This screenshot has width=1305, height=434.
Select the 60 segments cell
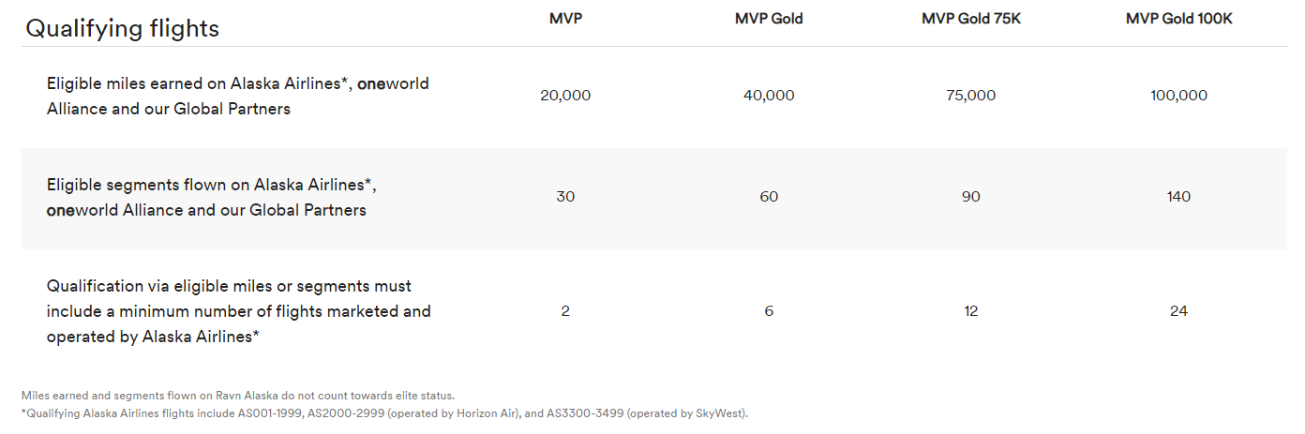(768, 197)
